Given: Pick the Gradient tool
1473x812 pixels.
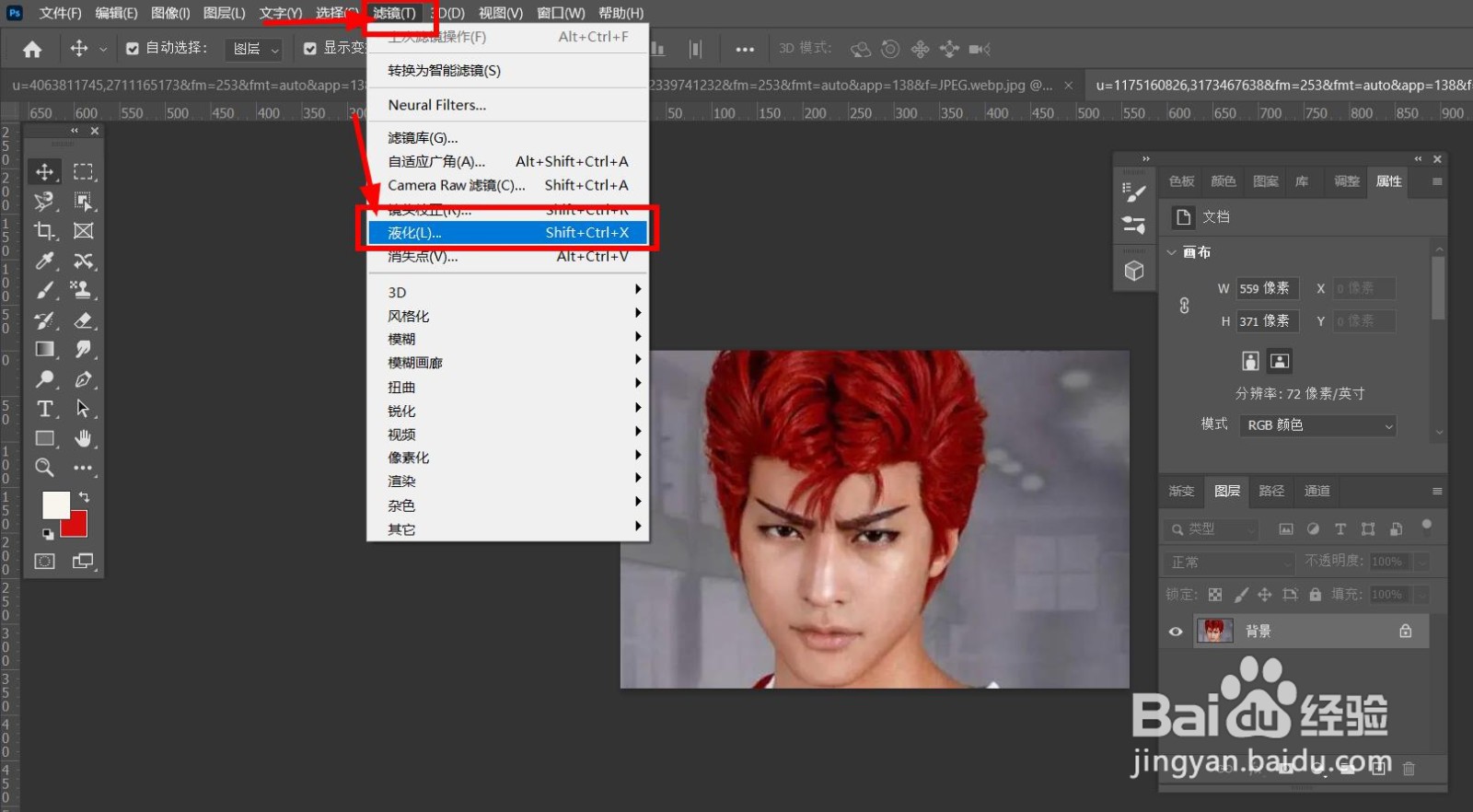Looking at the screenshot, I should [x=44, y=349].
